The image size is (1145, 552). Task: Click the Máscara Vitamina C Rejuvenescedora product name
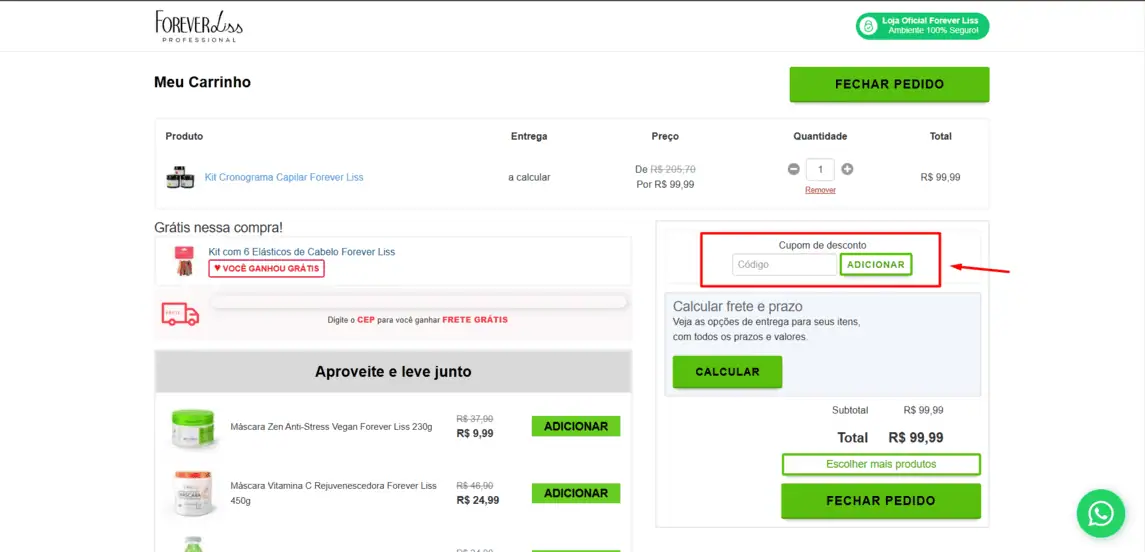[x=333, y=493]
